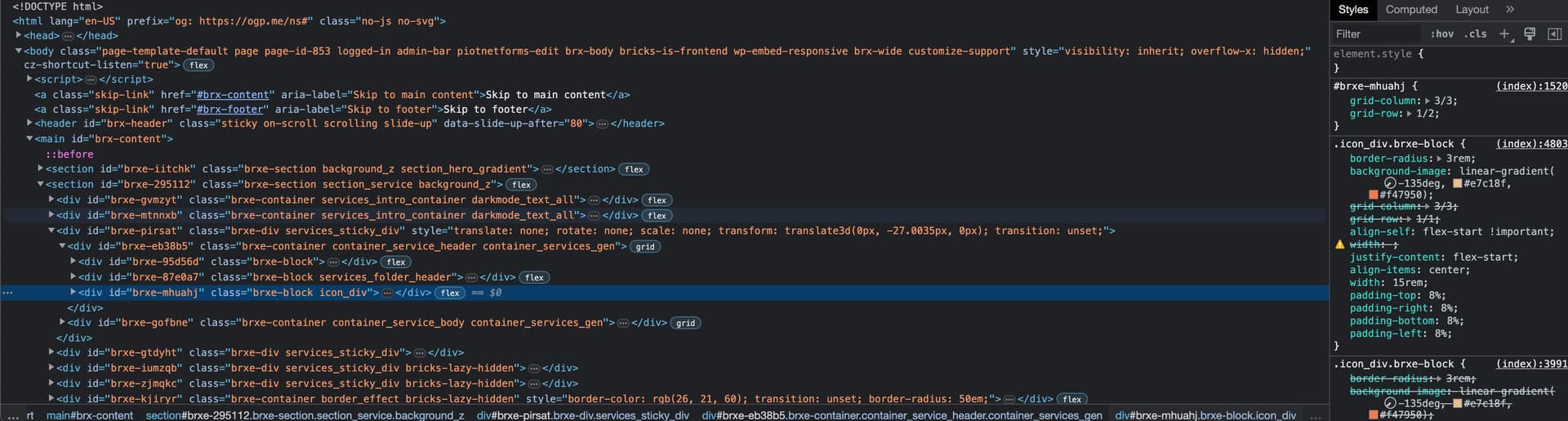Toggle the .cls class editor
This screenshot has width=1568, height=421.
[1475, 34]
